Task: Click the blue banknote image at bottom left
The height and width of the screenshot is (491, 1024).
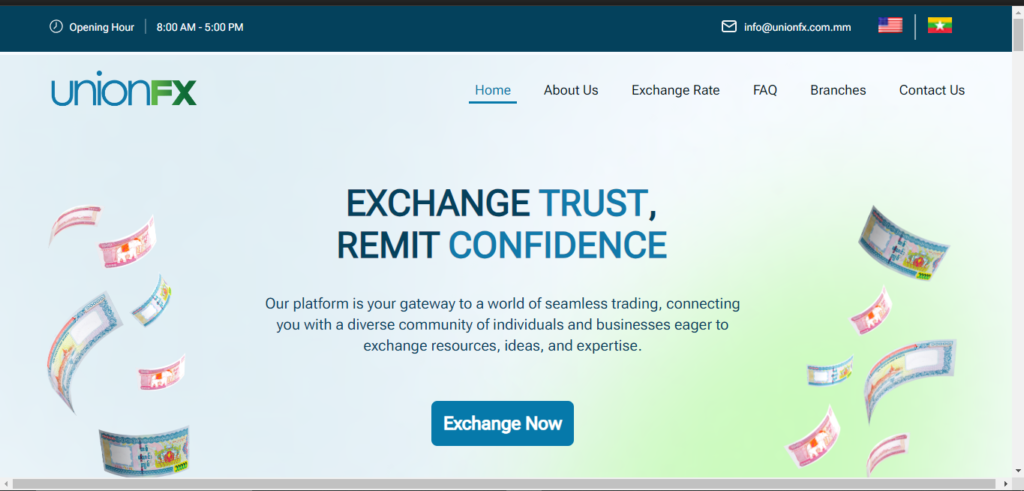Action: click(x=144, y=453)
